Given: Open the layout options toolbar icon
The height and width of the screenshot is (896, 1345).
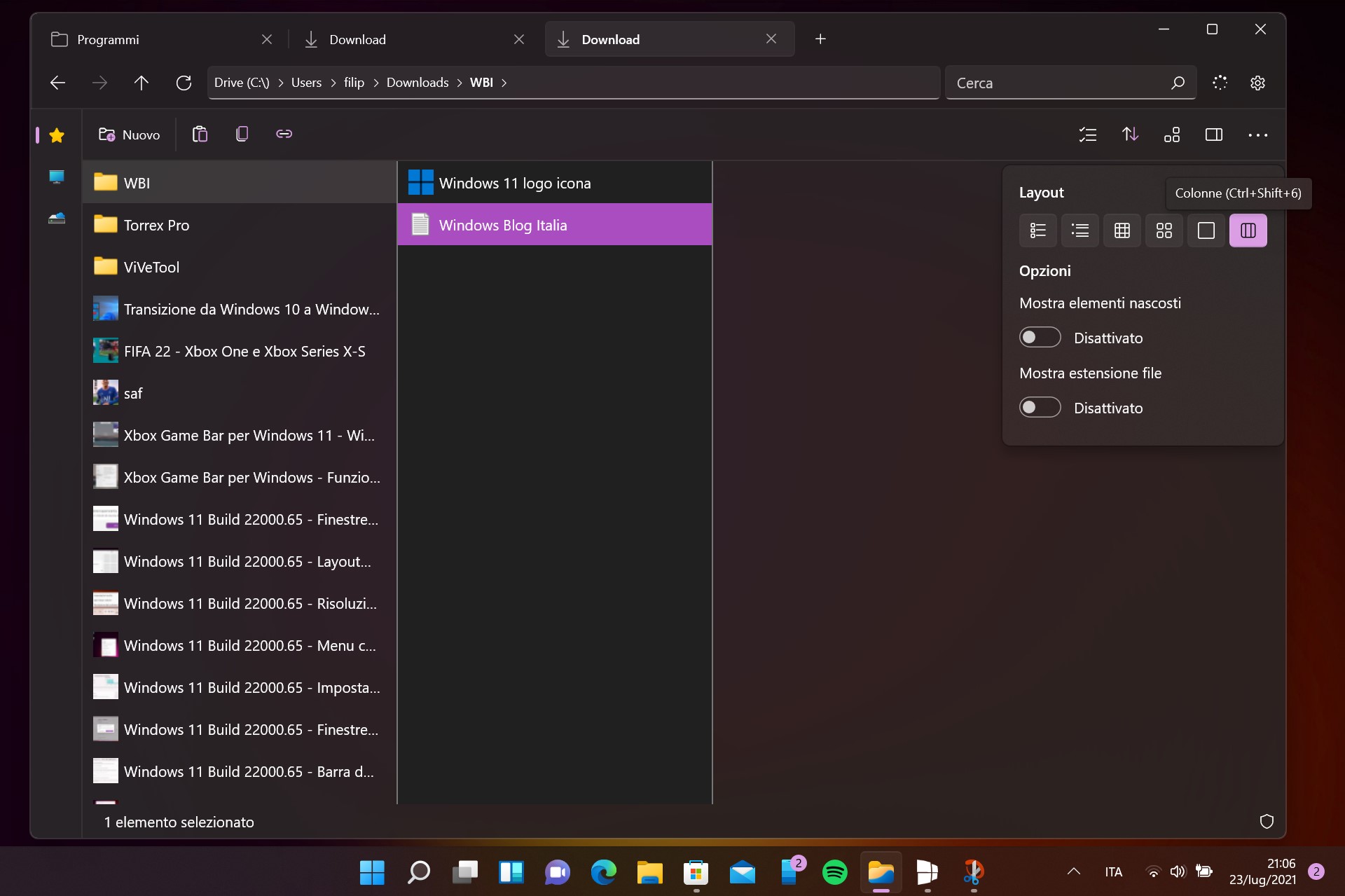Looking at the screenshot, I should coord(1172,135).
